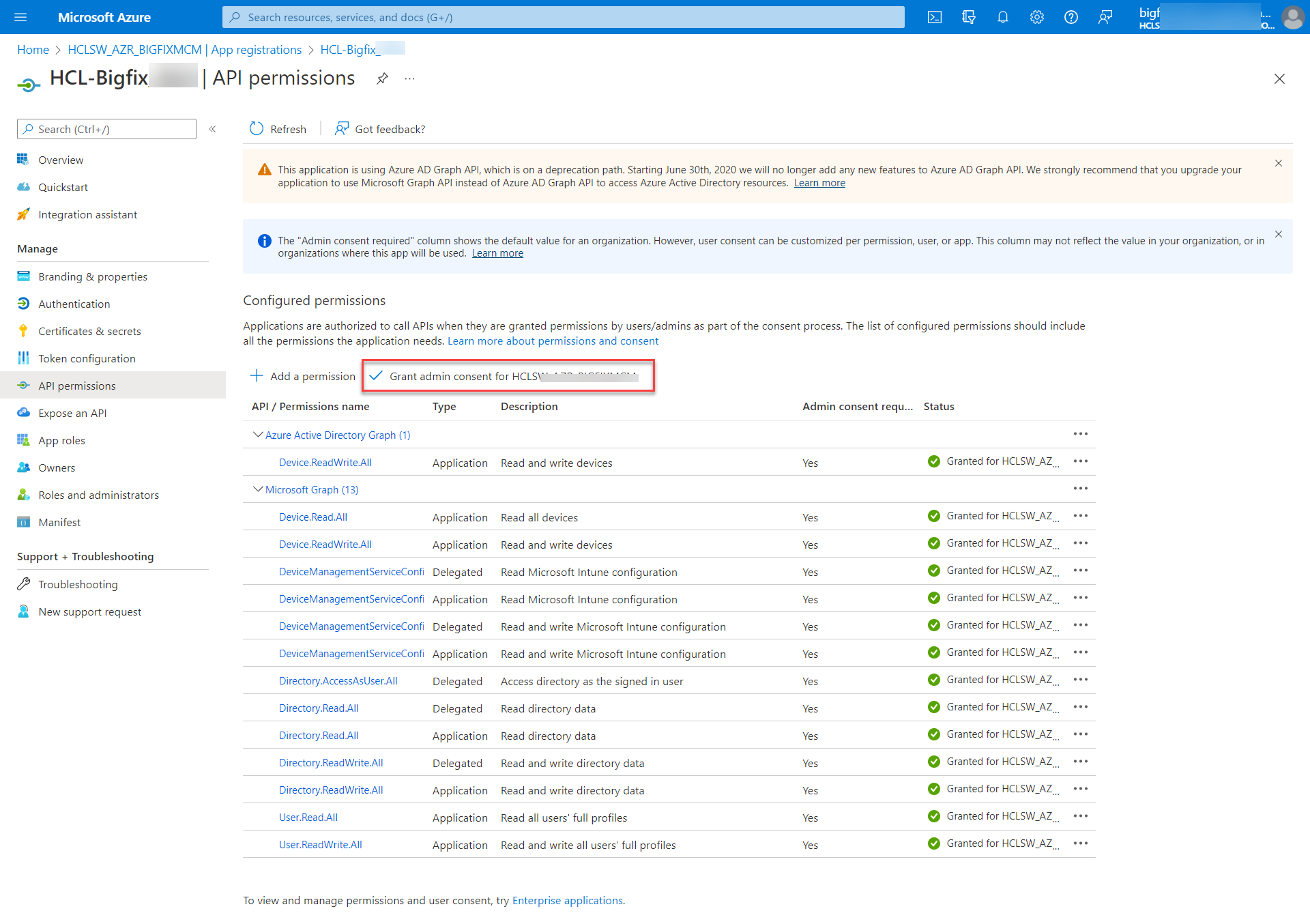Open Token configuration
The height and width of the screenshot is (924, 1310).
[x=87, y=358]
